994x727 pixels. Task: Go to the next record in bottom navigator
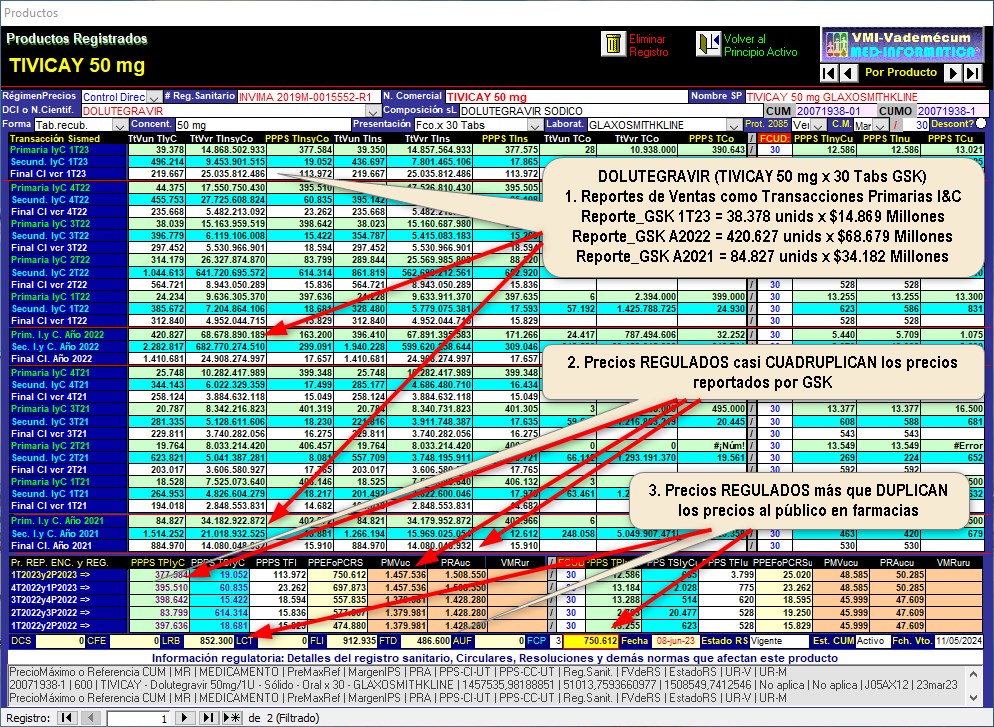point(183,718)
